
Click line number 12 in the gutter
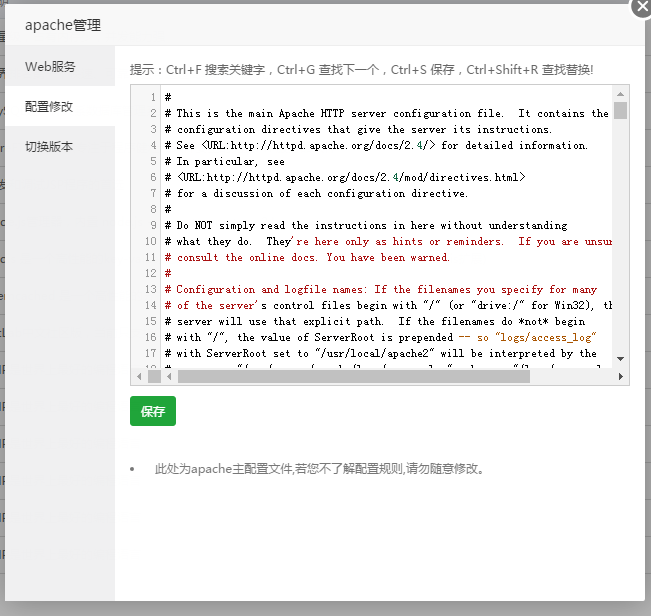coord(151,273)
